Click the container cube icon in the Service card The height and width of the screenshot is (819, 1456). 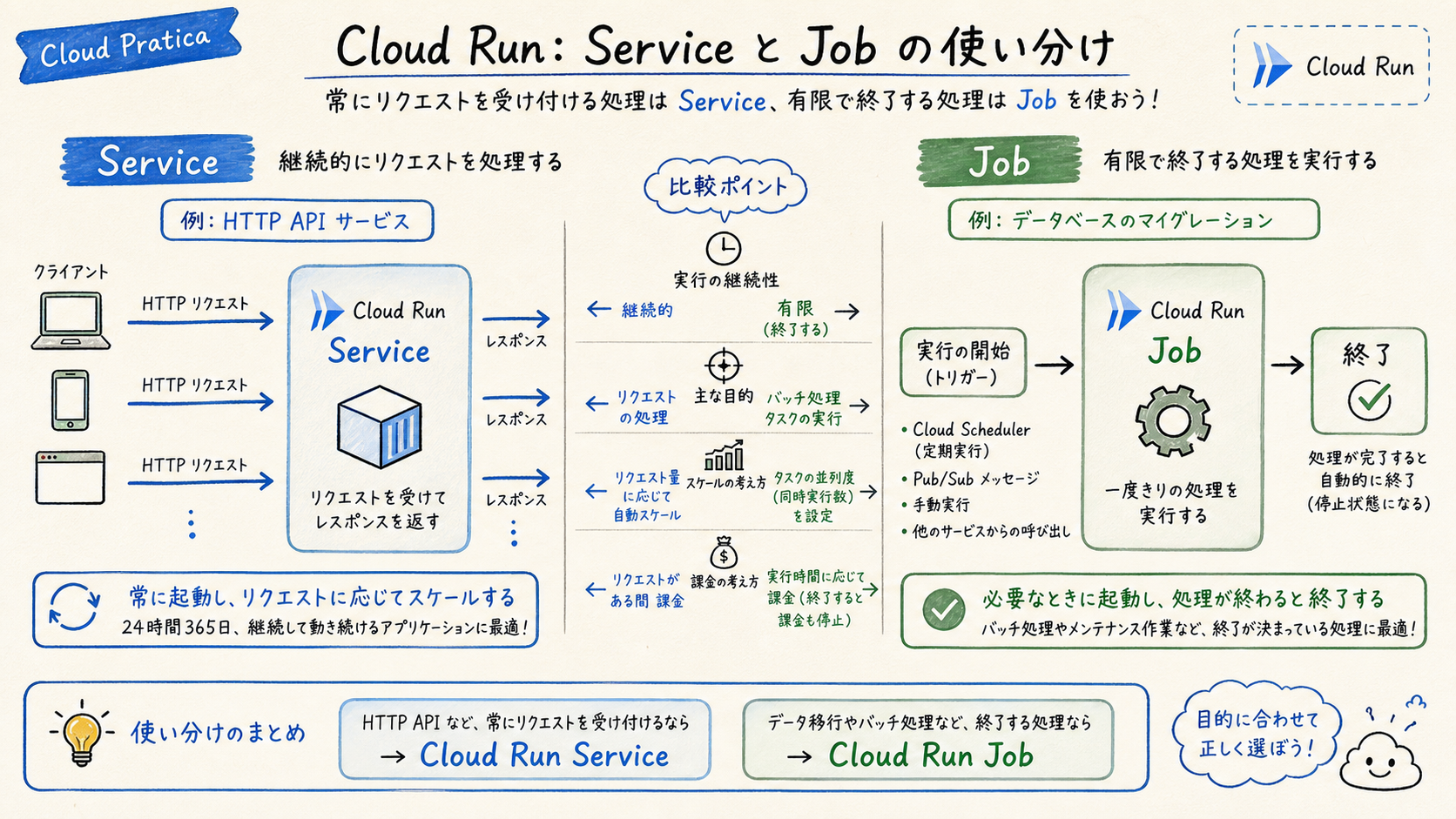click(379, 426)
